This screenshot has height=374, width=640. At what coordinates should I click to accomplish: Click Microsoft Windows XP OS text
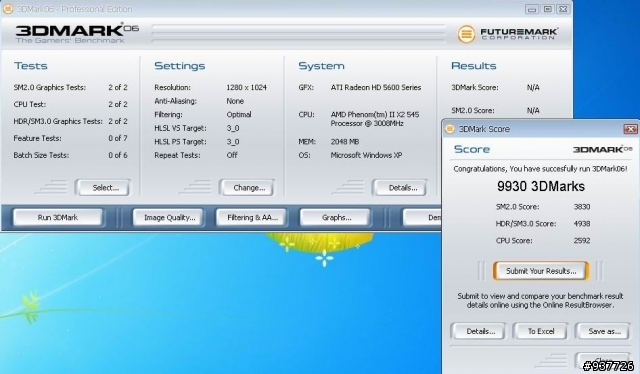[366, 155]
